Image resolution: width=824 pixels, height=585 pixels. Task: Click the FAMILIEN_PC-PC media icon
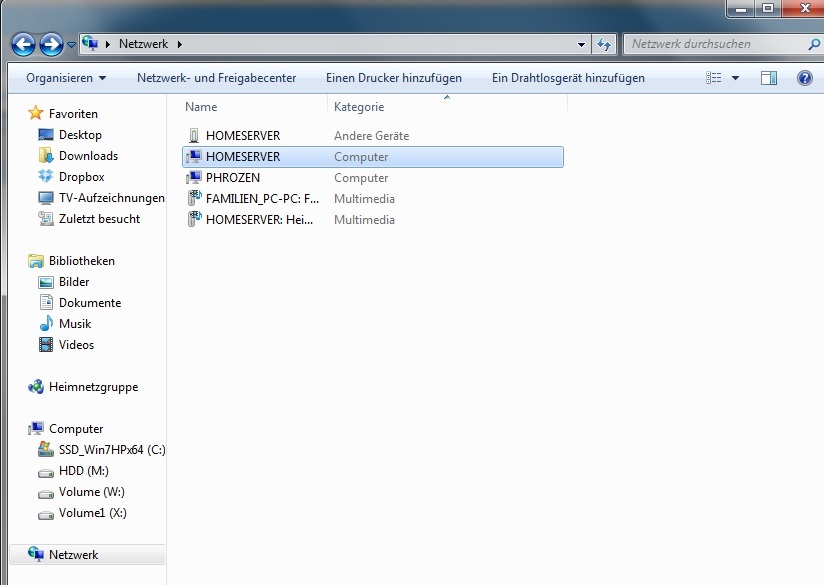(194, 198)
